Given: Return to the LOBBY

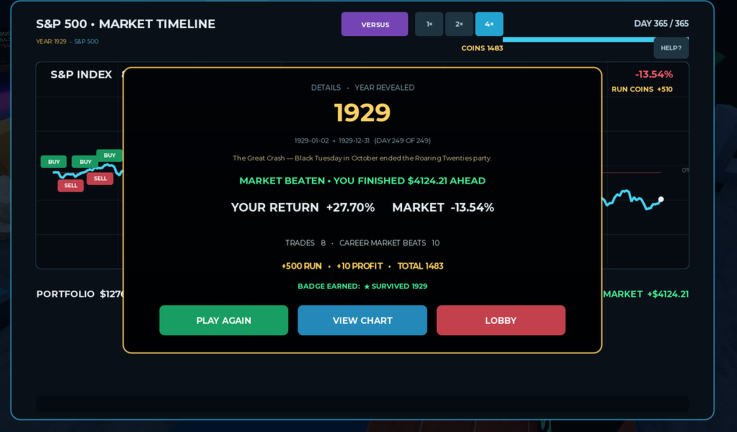Looking at the screenshot, I should (501, 320).
